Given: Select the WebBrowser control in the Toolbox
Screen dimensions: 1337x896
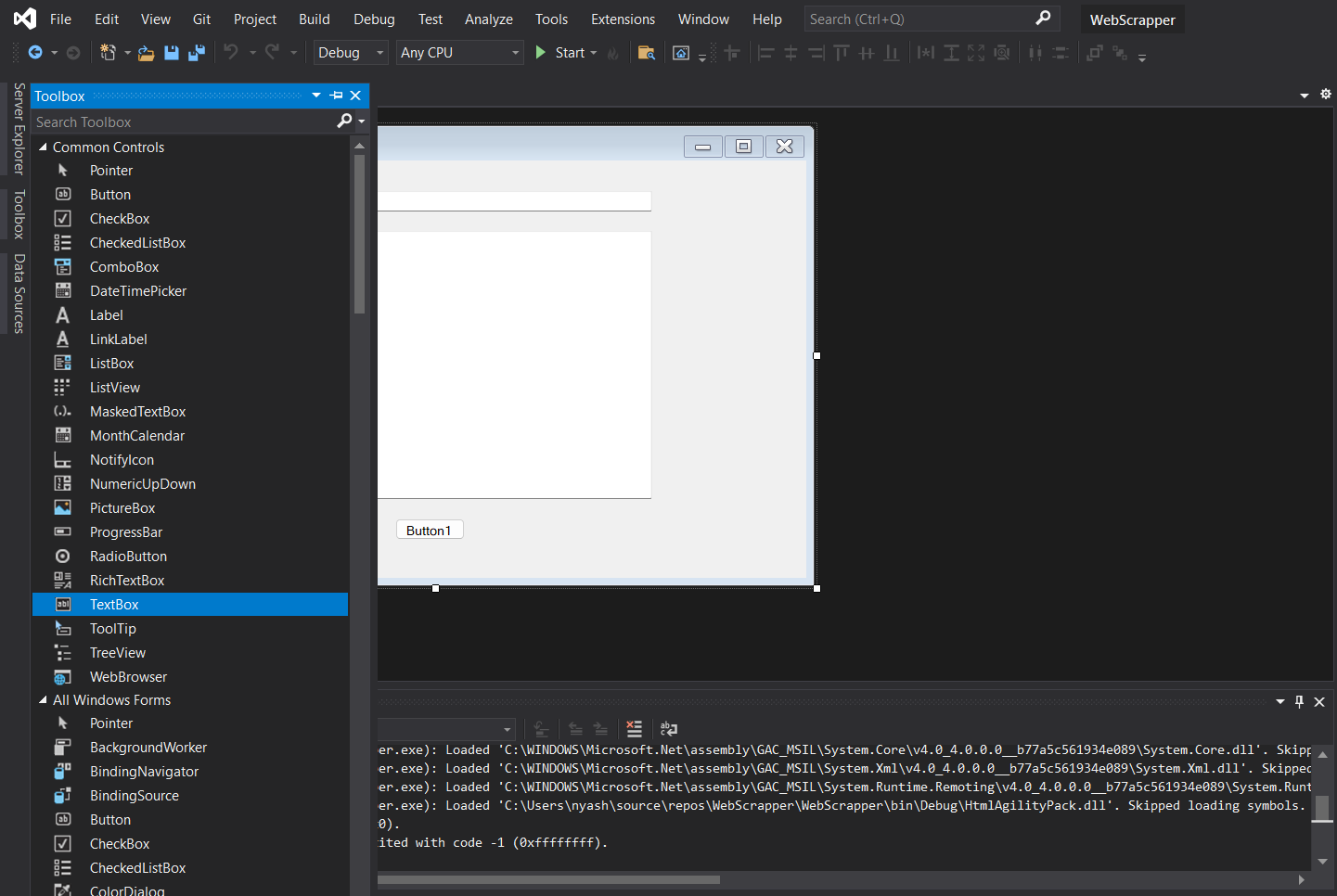Looking at the screenshot, I should pyautogui.click(x=128, y=676).
